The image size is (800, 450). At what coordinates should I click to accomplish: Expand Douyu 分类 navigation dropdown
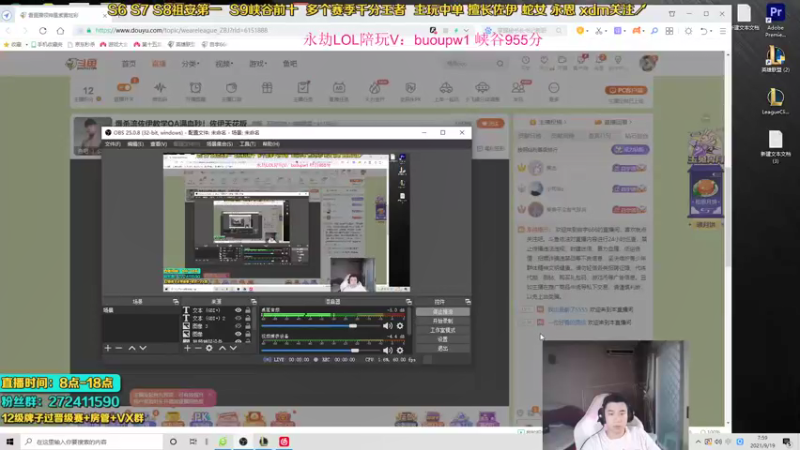tap(190, 64)
